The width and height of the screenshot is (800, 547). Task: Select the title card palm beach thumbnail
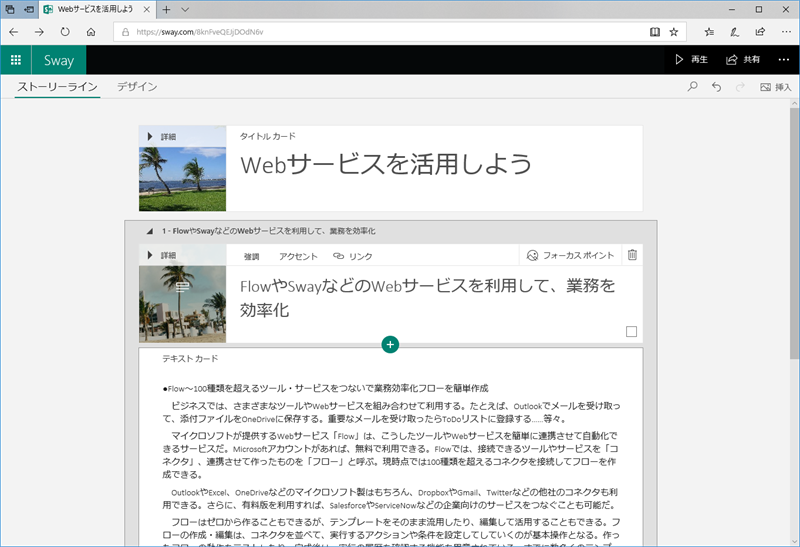pyautogui.click(x=182, y=179)
